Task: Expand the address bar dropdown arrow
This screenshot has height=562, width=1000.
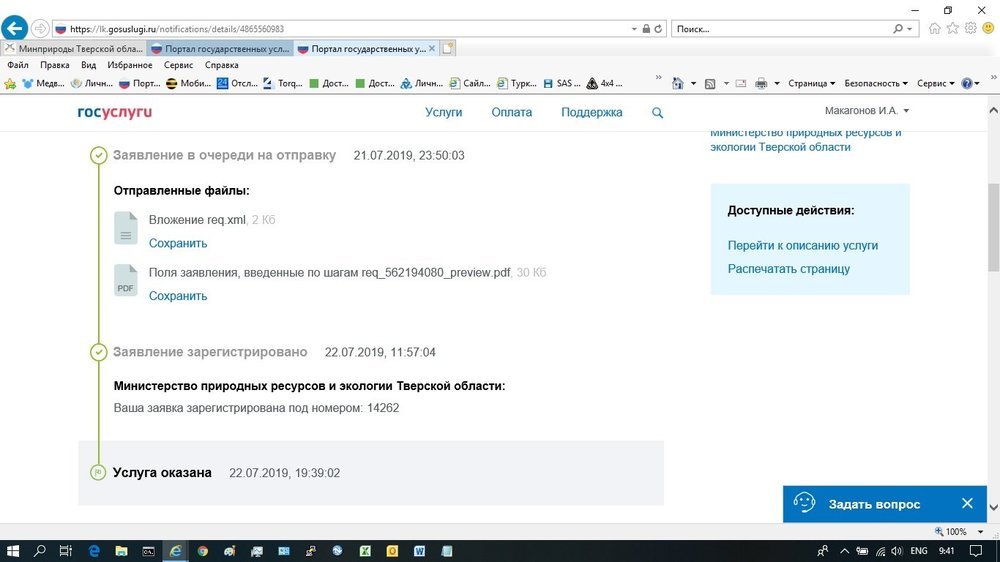Action: pos(634,29)
